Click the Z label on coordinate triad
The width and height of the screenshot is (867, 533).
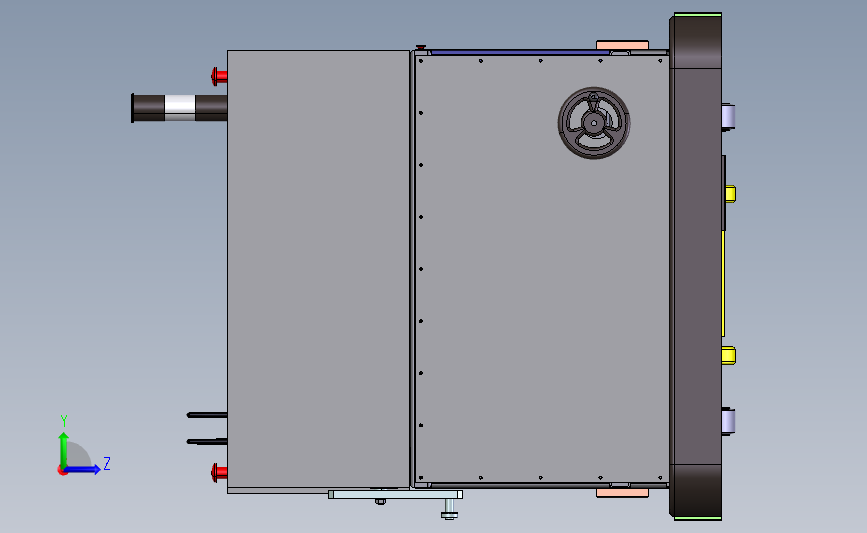(x=107, y=463)
